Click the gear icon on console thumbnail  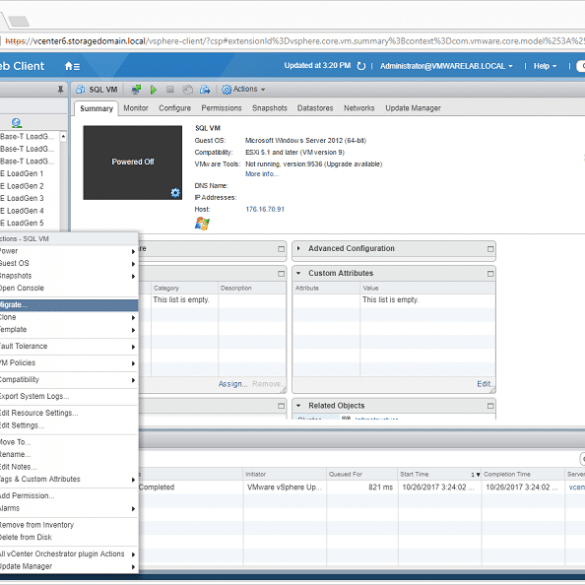[175, 193]
